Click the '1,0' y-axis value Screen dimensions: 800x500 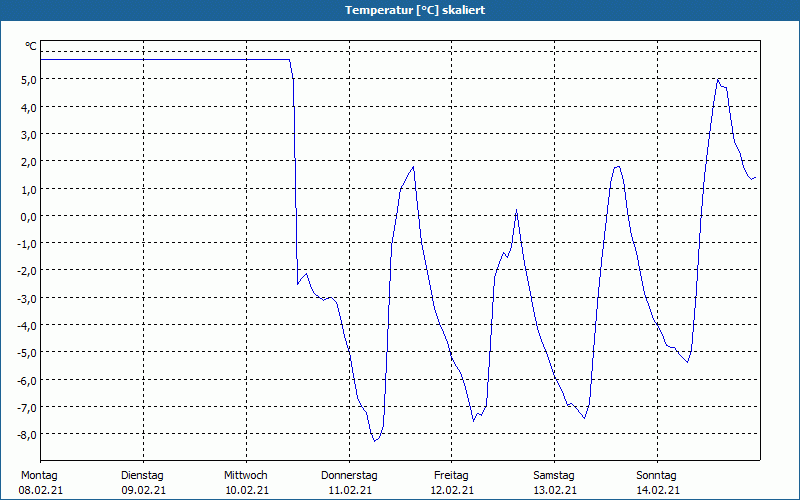click(x=29, y=189)
